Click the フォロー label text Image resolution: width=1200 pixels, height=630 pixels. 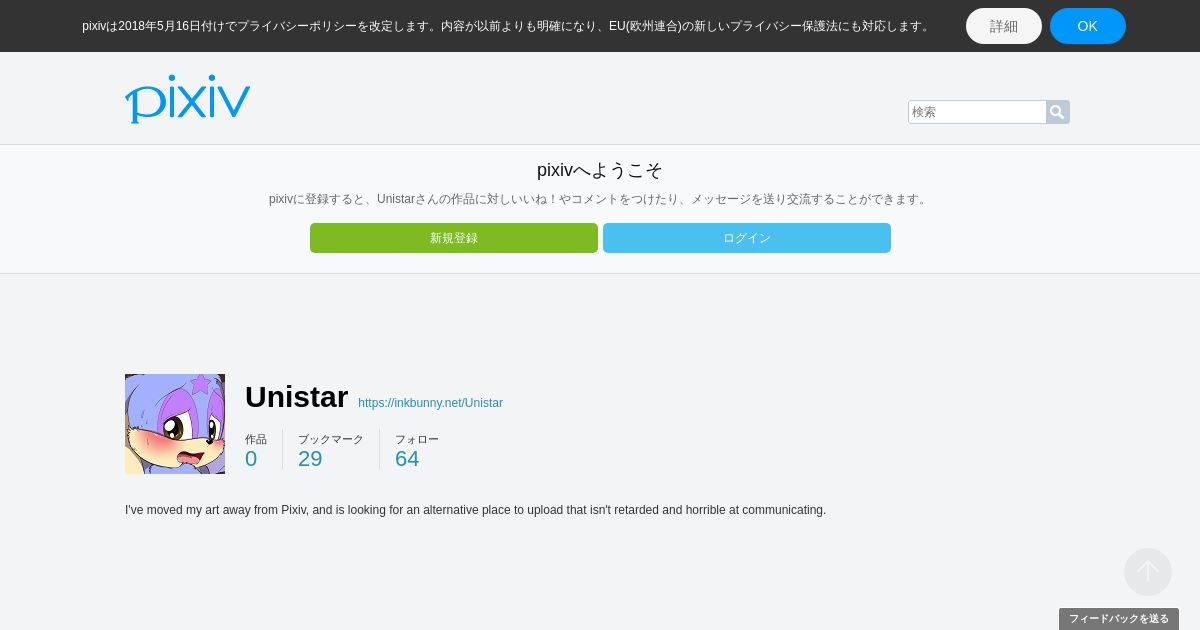pos(417,439)
